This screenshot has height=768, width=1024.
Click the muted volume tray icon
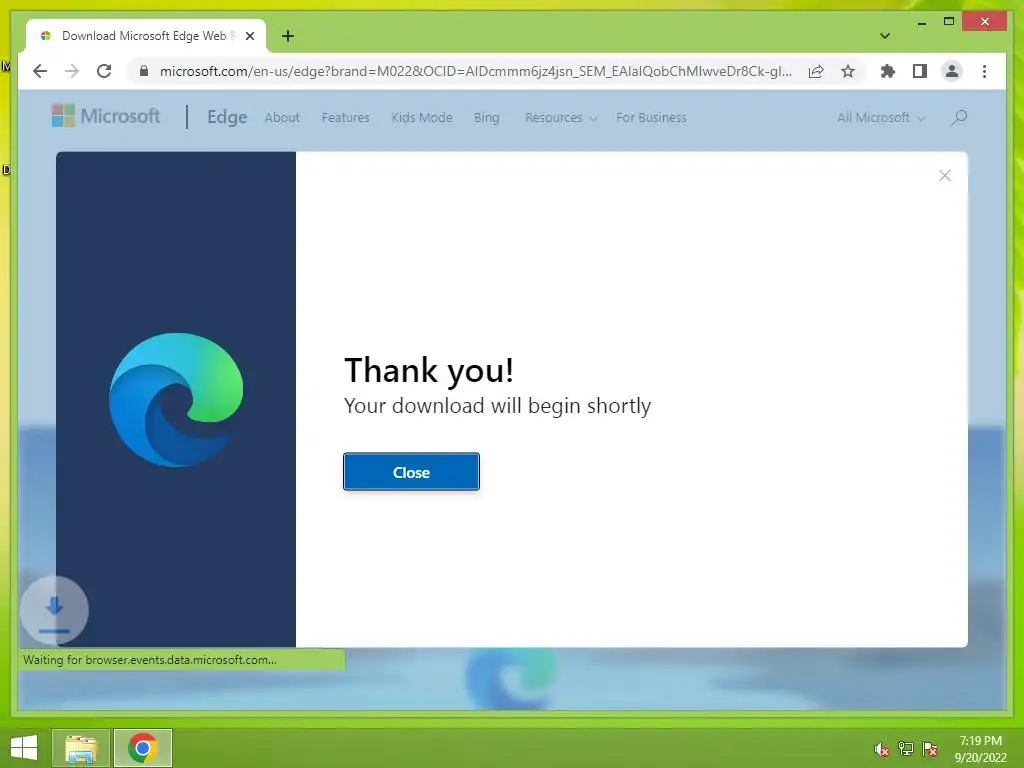(x=882, y=749)
